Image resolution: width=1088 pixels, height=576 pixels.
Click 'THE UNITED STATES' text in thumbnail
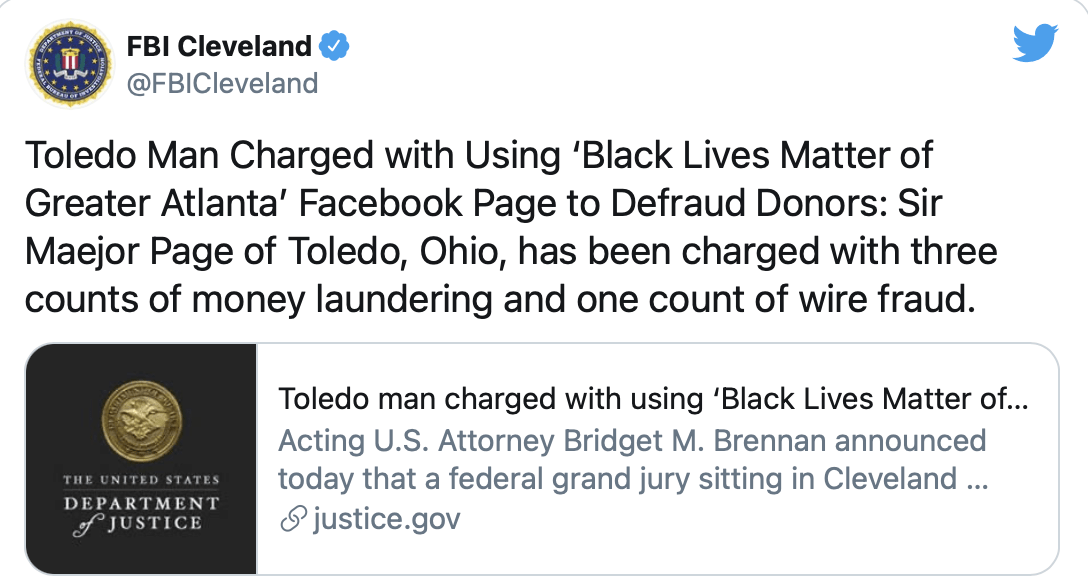[141, 480]
